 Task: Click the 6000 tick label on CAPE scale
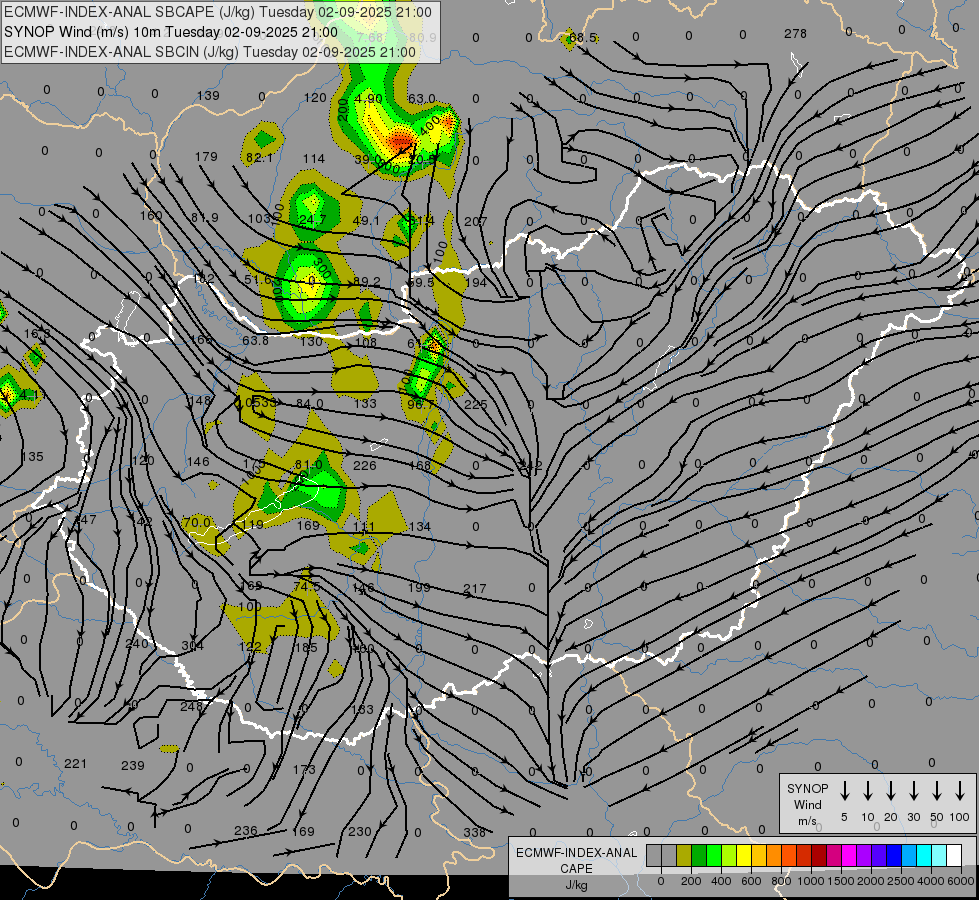pyautogui.click(x=962, y=881)
